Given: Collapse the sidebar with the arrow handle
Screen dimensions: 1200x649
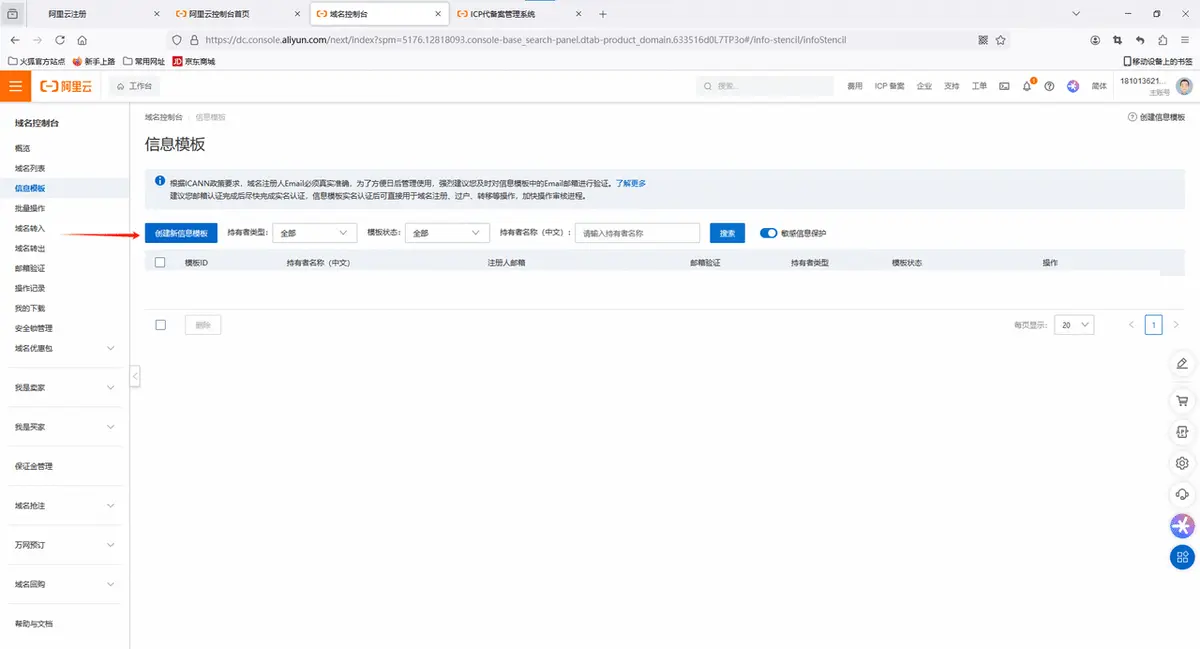Looking at the screenshot, I should pos(134,376).
